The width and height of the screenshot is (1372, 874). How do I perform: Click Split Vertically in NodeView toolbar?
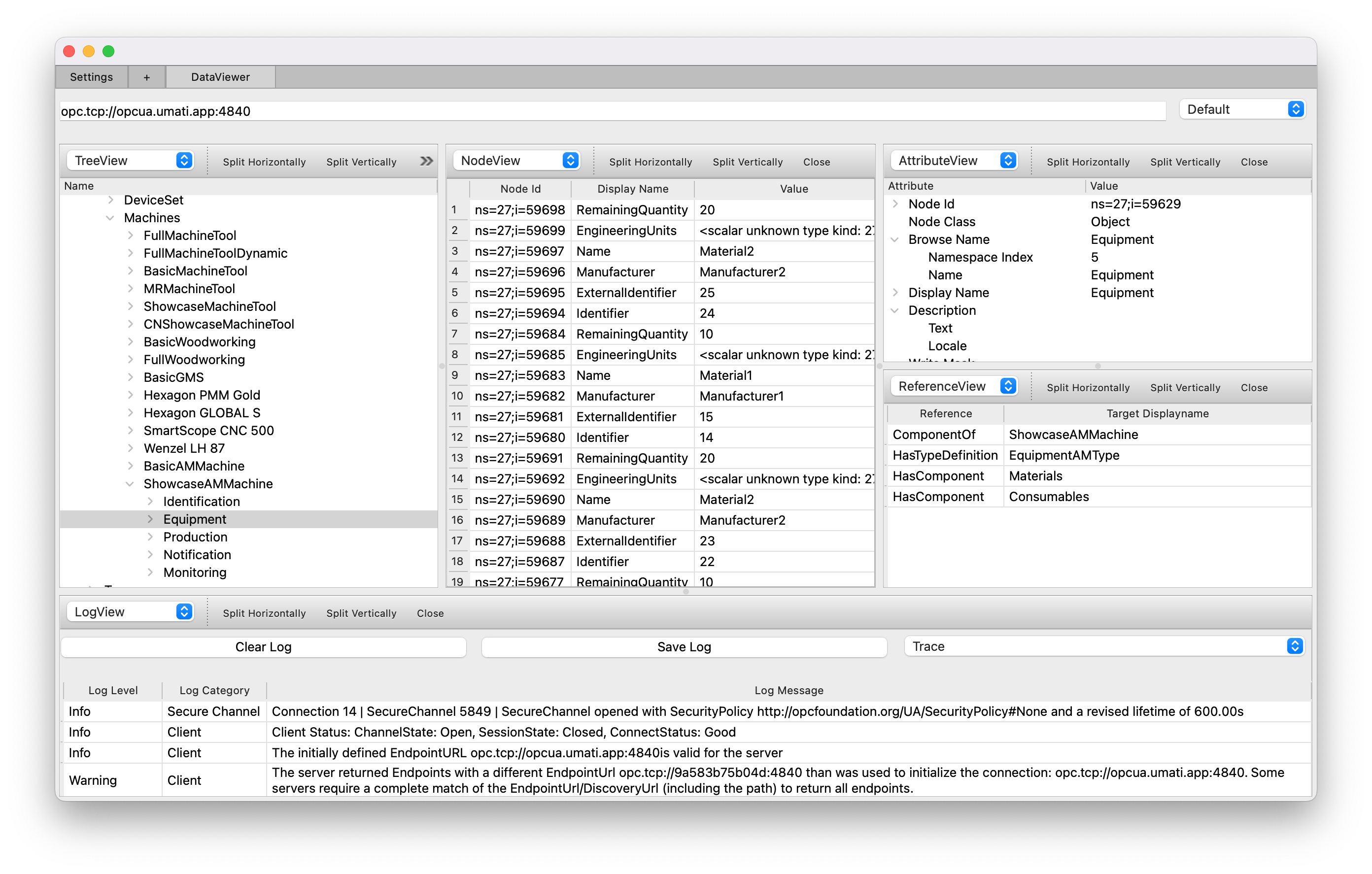747,162
